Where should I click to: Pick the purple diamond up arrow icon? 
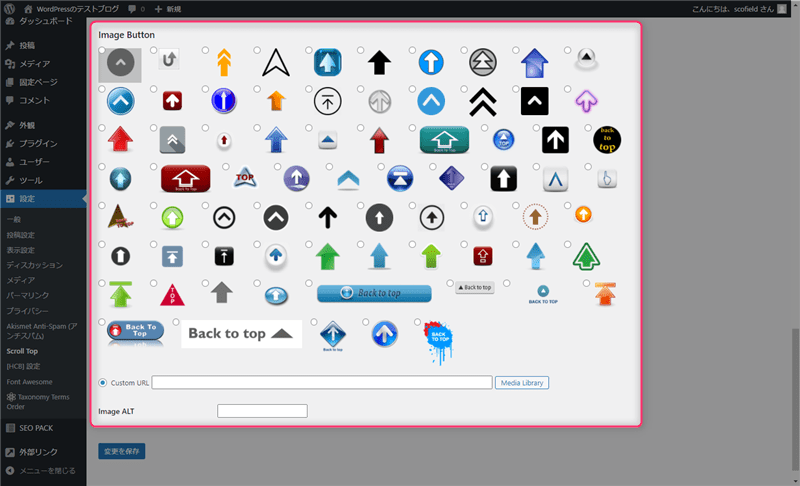451,178
